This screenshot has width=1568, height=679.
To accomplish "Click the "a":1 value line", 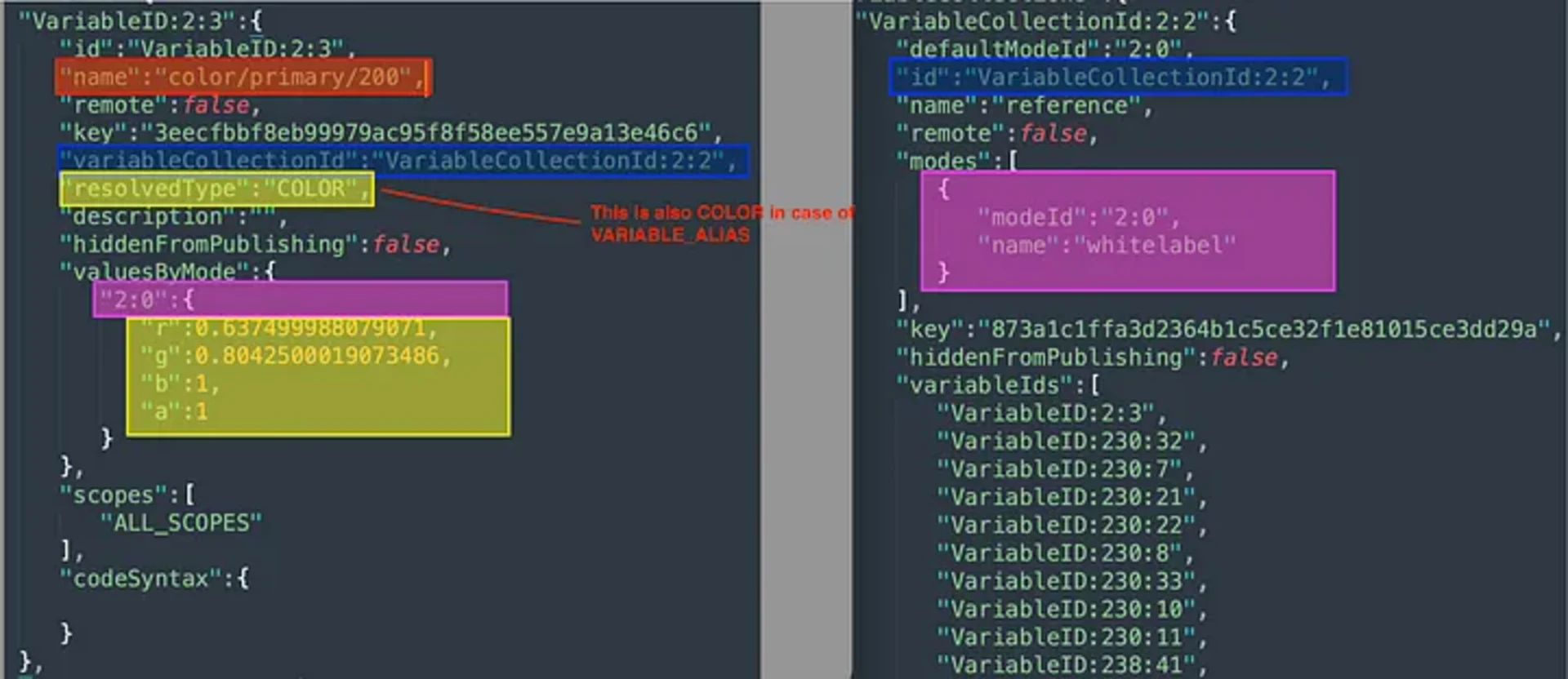I will click(x=174, y=411).
